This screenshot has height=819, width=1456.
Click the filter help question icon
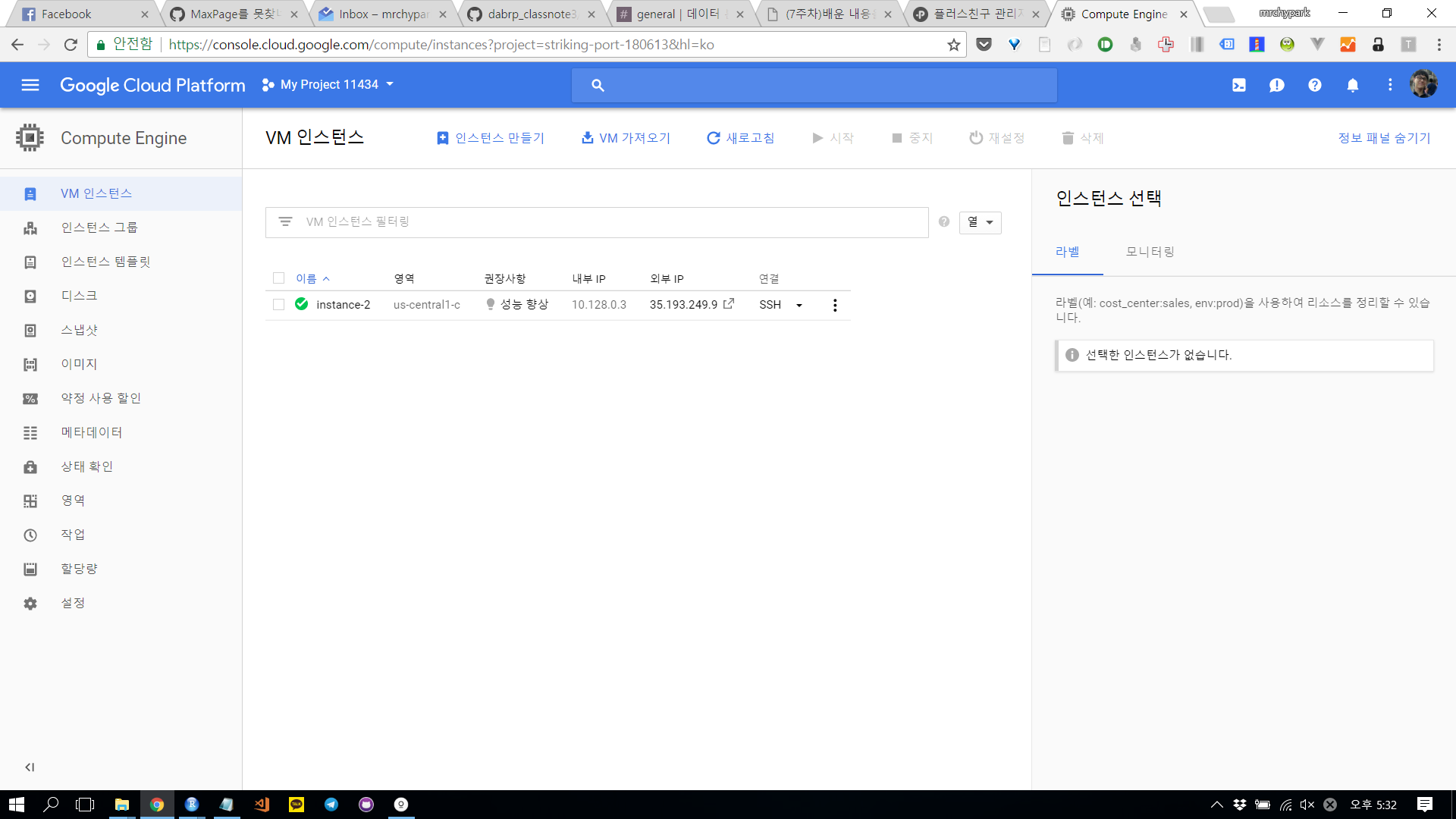(943, 221)
